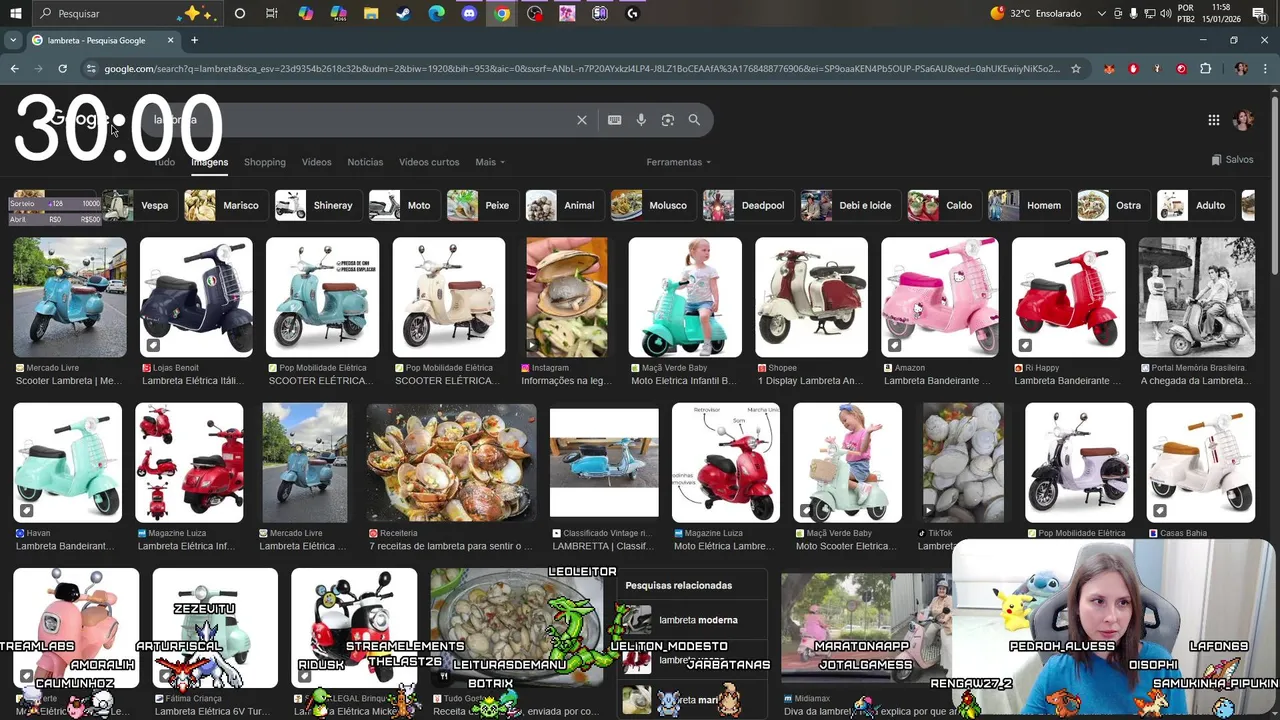Viewport: 1280px width, 720px height.
Task: Open File Explorer in the taskbar
Action: point(371,14)
